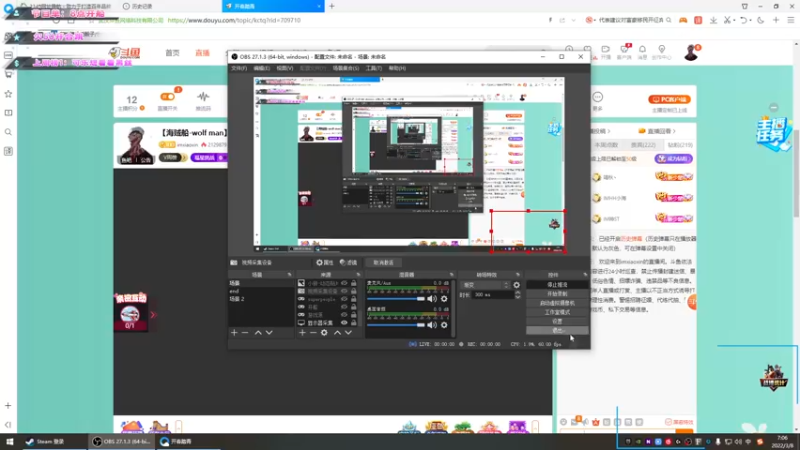This screenshot has width=800, height=450.
Task: Open the user avatar in Douyu header
Action: pos(691,52)
